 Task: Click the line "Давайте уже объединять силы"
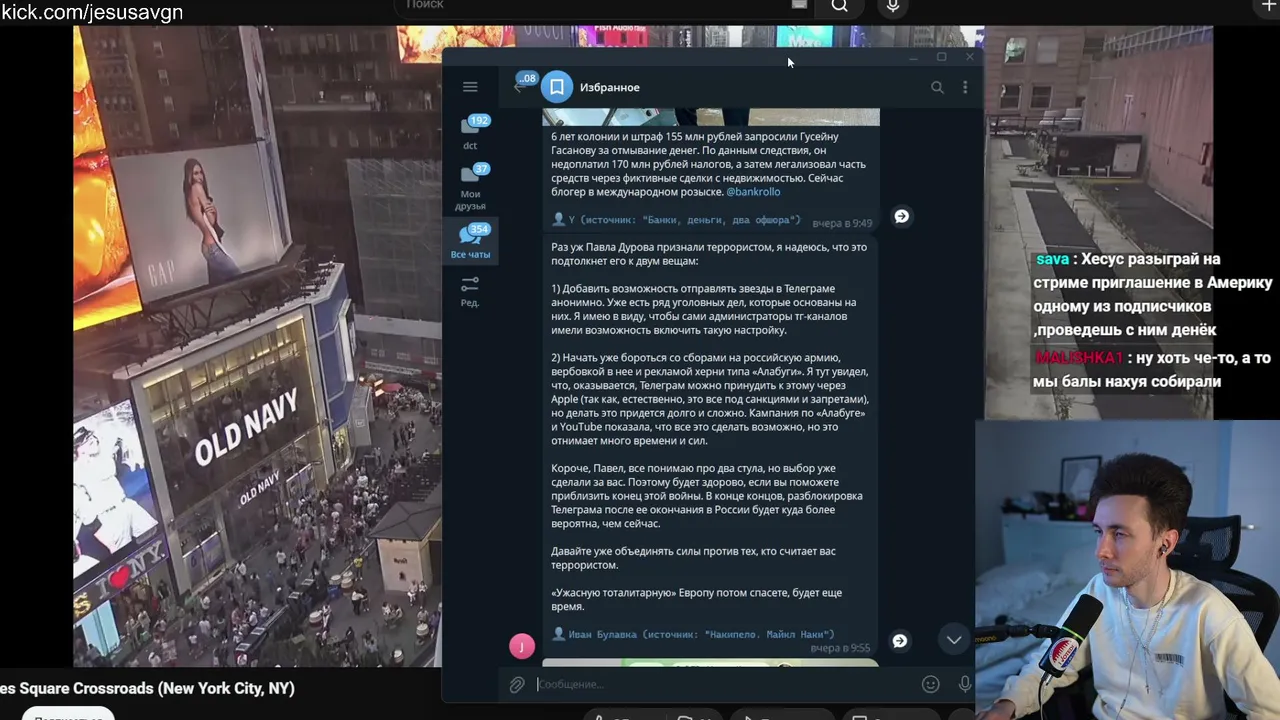click(x=693, y=558)
